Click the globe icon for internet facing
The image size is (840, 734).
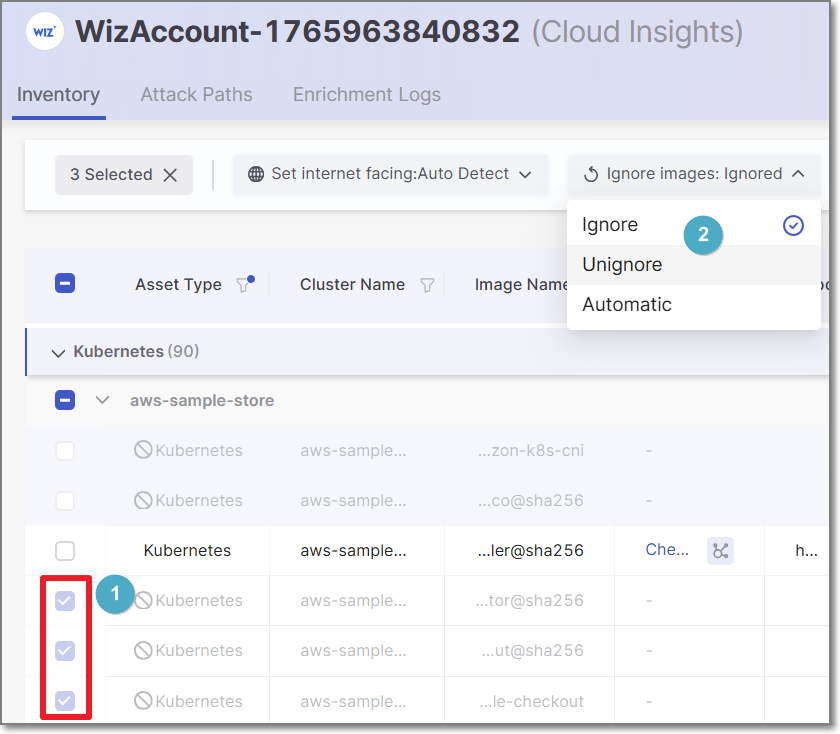(x=256, y=174)
